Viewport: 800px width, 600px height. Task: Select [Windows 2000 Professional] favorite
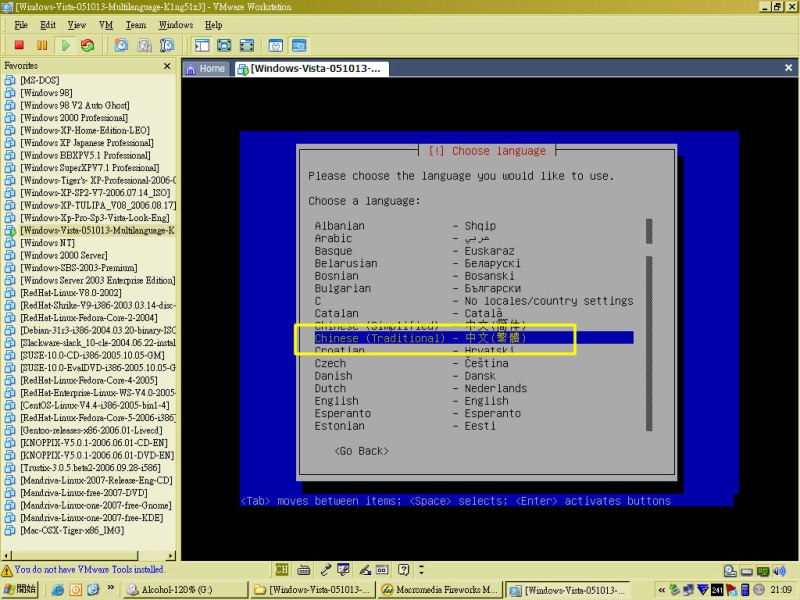tap(74, 118)
